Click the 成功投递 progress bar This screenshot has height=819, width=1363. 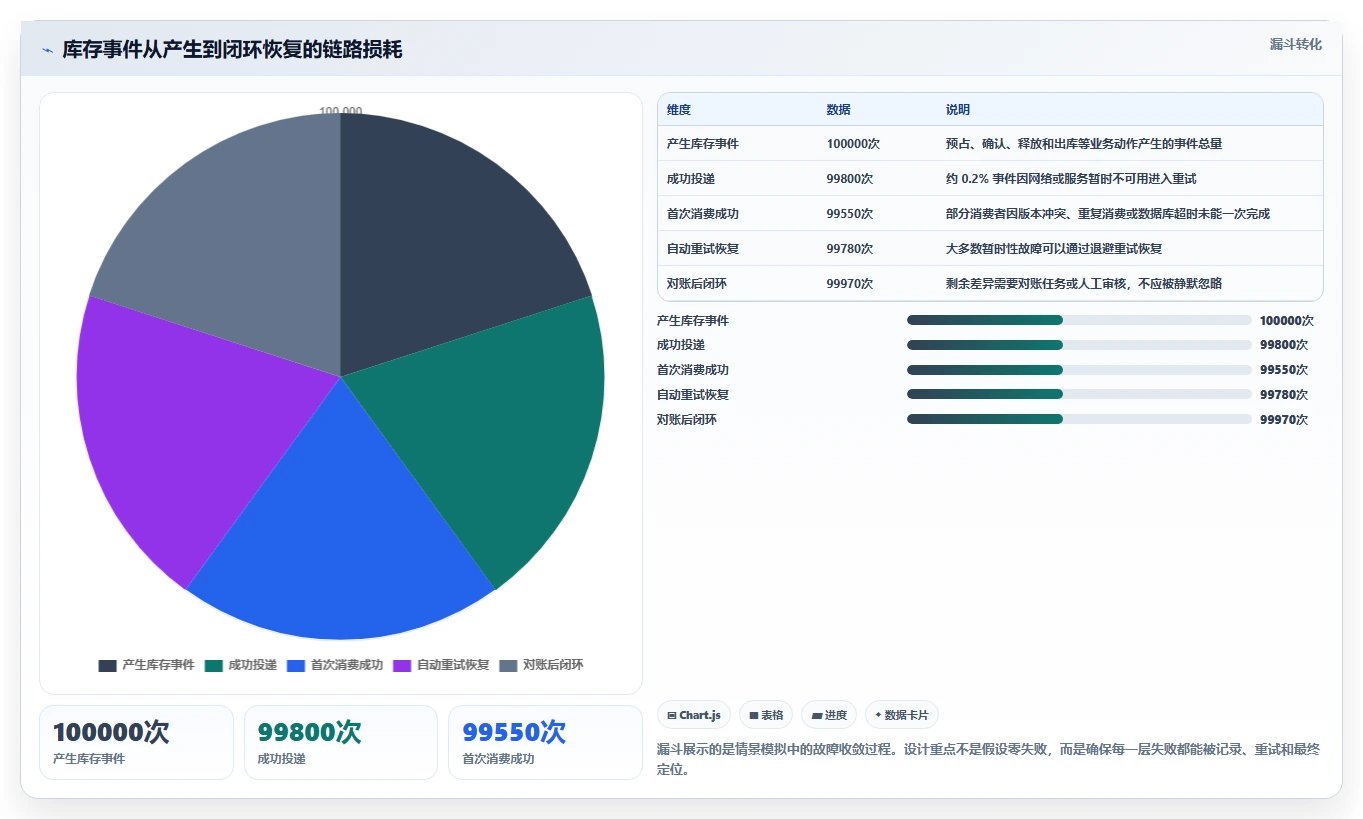(1079, 345)
